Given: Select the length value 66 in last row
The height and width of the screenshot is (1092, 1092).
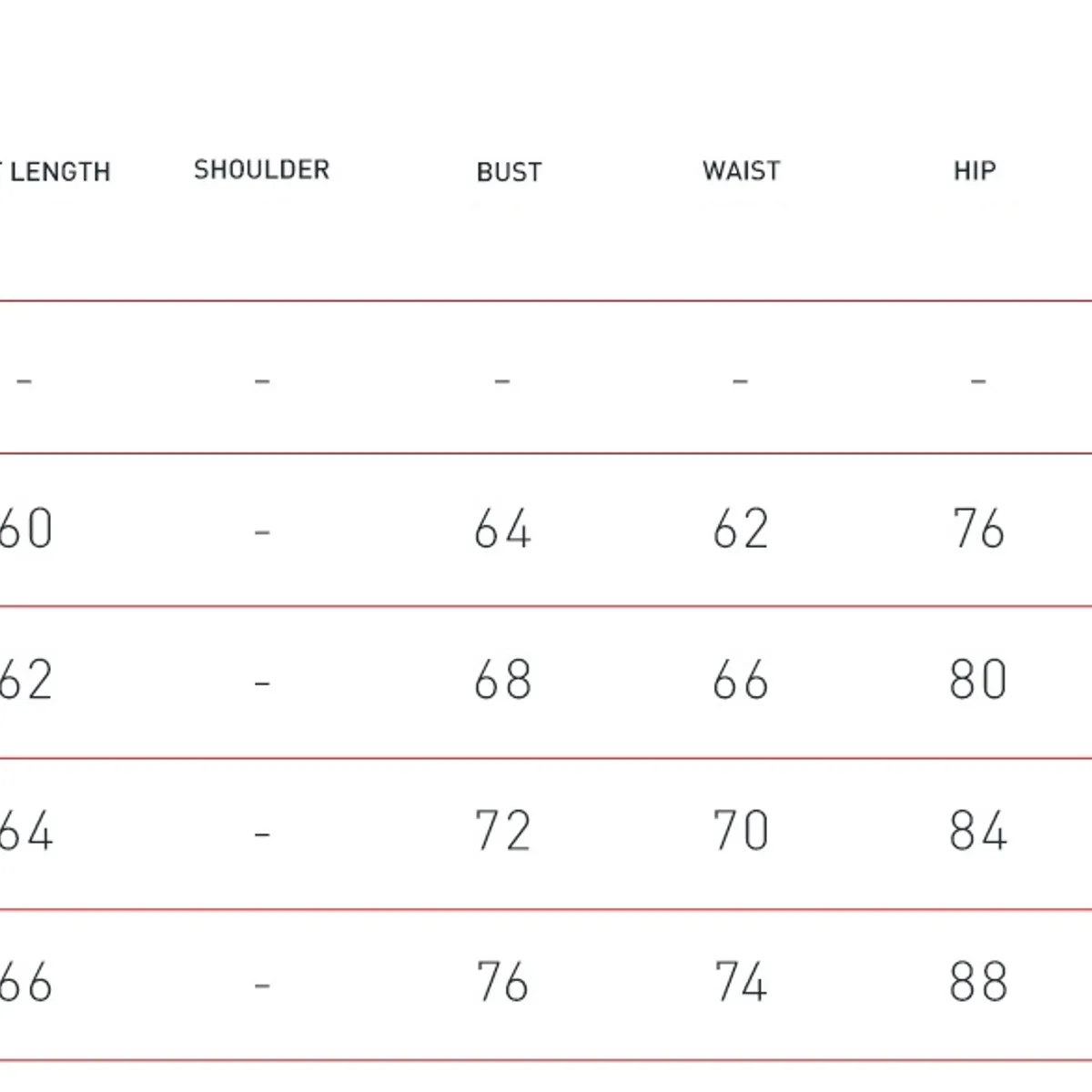Looking at the screenshot, I should [25, 983].
